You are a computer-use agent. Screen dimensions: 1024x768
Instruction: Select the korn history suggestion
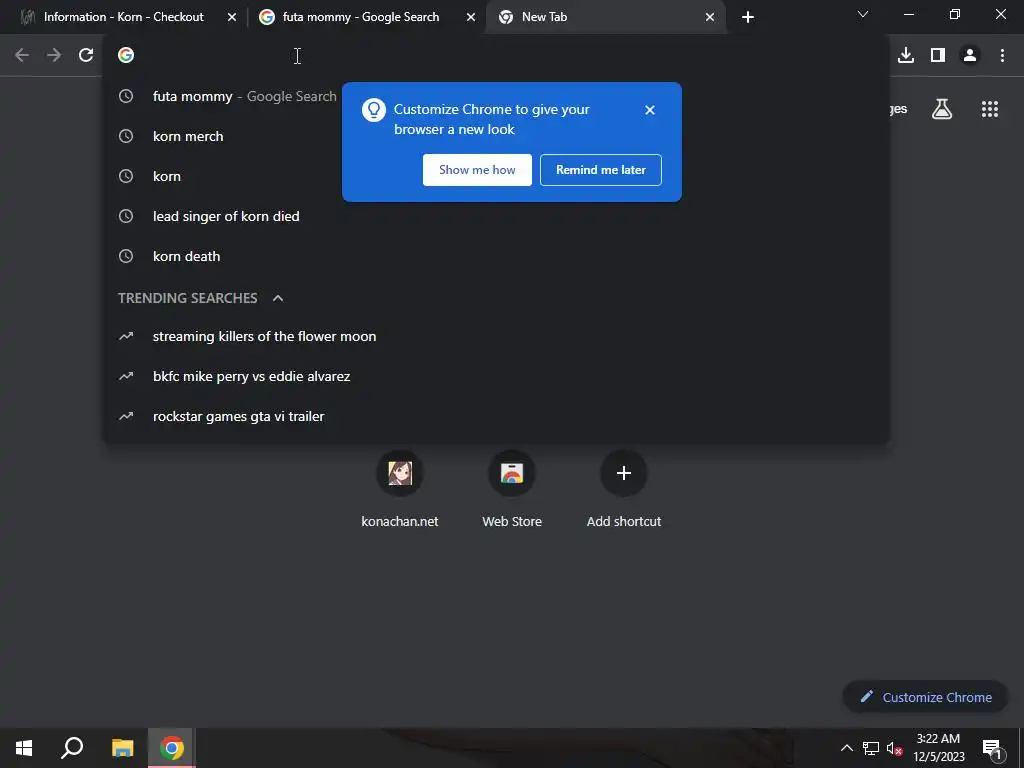click(496, 176)
